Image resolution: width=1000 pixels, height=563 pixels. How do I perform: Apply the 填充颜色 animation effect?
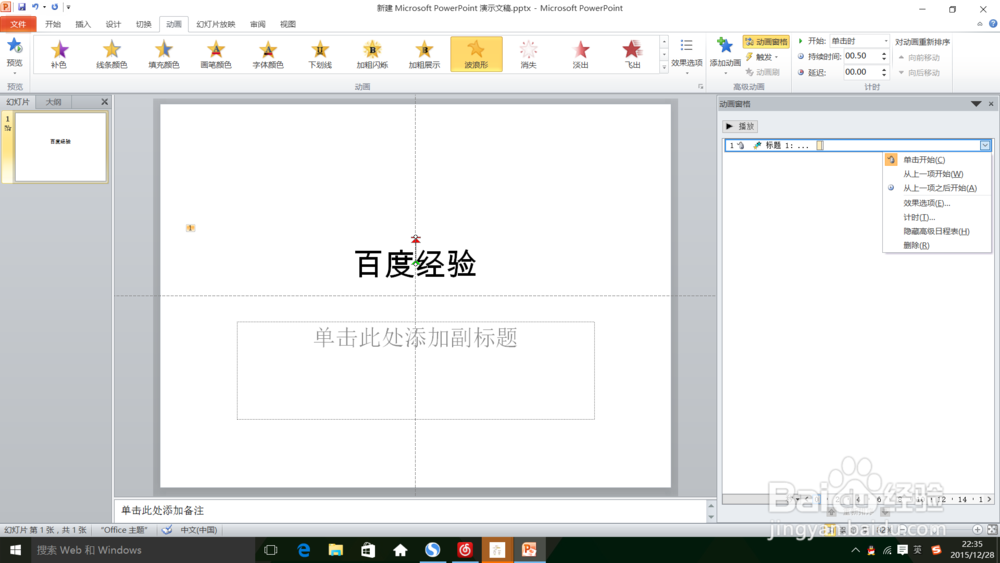pos(164,54)
